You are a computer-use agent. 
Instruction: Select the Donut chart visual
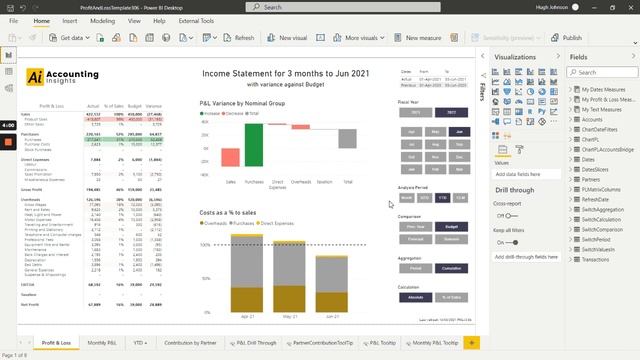click(542, 91)
